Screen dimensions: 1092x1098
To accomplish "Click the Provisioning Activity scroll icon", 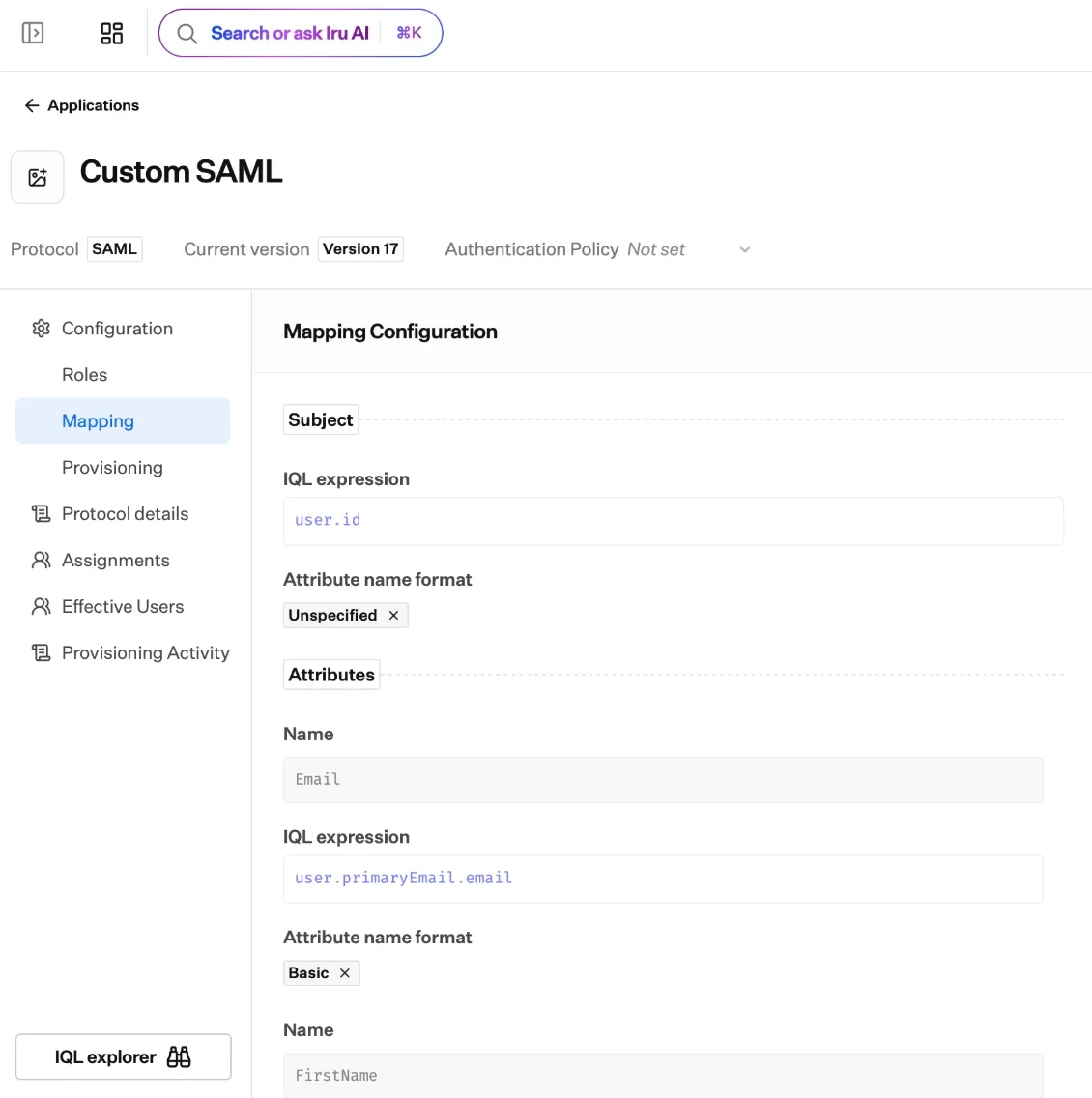I will click(42, 652).
